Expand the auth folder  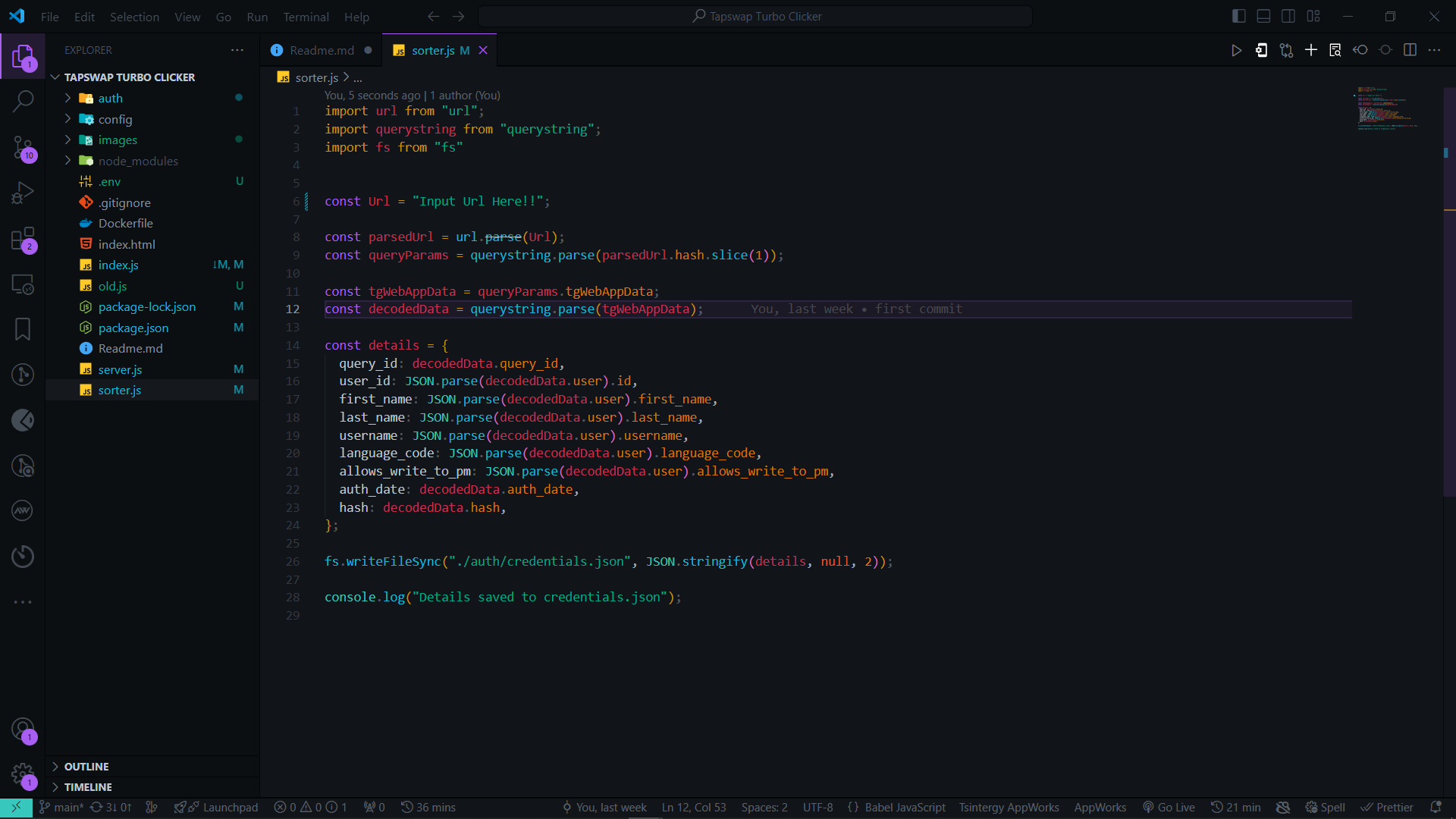click(x=110, y=98)
